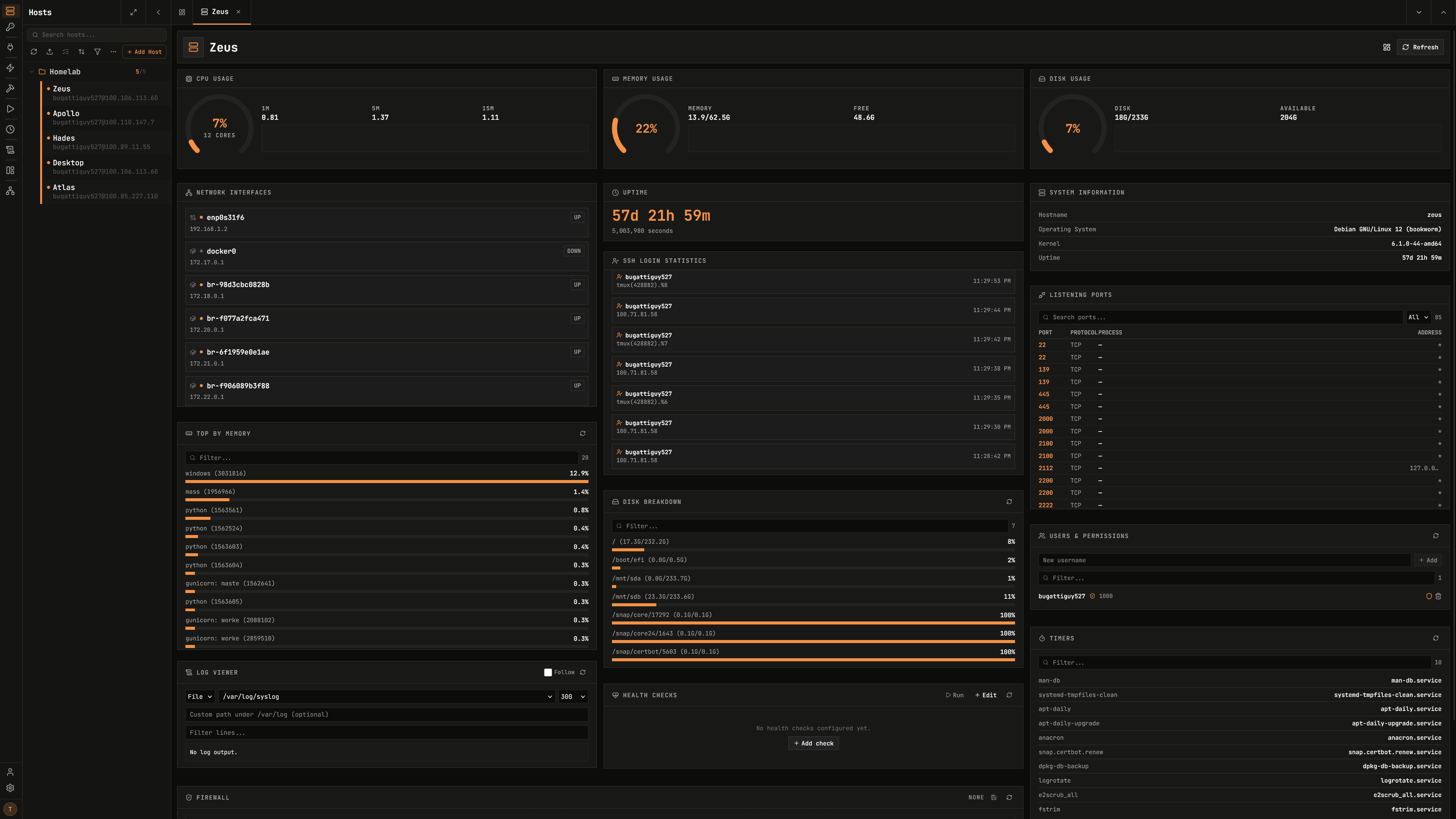1456x819 pixels.
Task: Refresh the hosts list in sidebar toolbar
Action: coord(34,52)
